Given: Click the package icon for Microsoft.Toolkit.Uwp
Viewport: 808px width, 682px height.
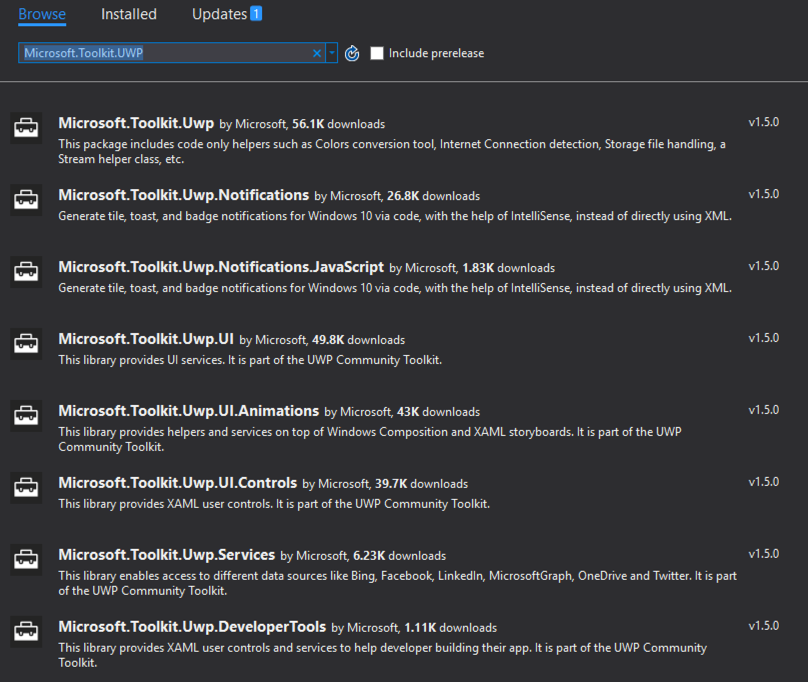Looking at the screenshot, I should [26, 128].
